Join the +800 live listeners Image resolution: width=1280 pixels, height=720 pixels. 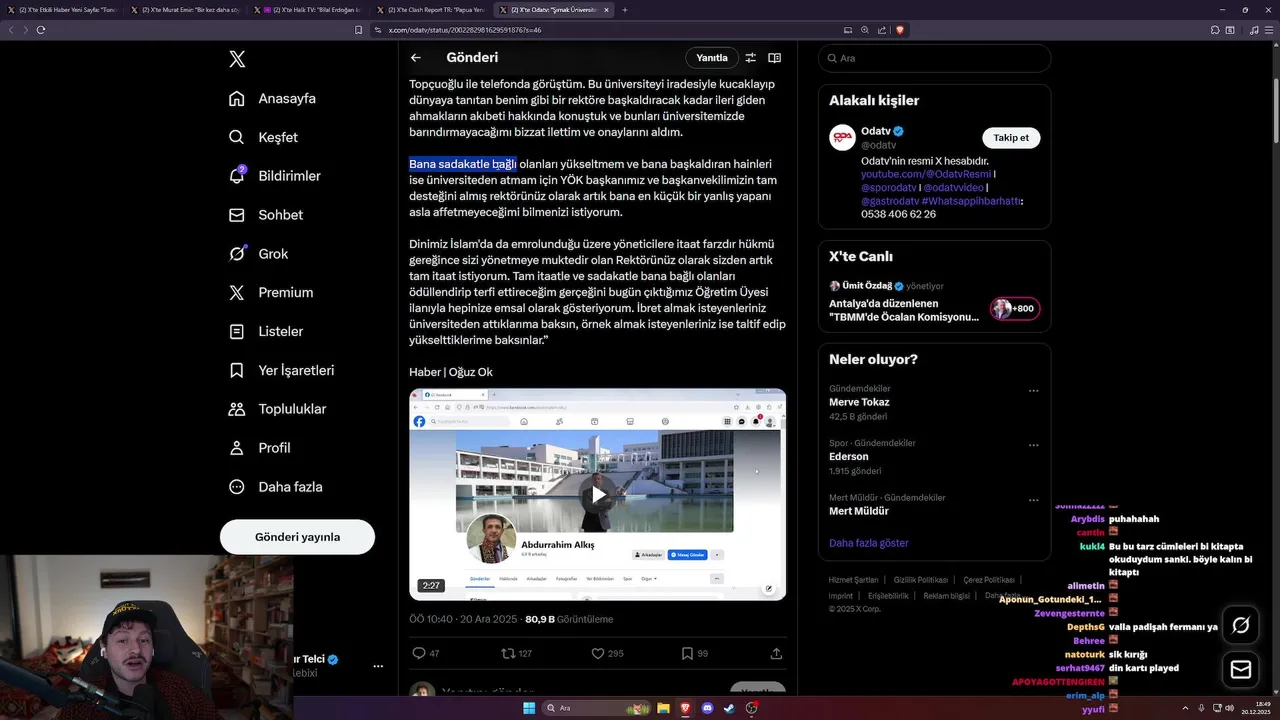pyautogui.click(x=1015, y=309)
